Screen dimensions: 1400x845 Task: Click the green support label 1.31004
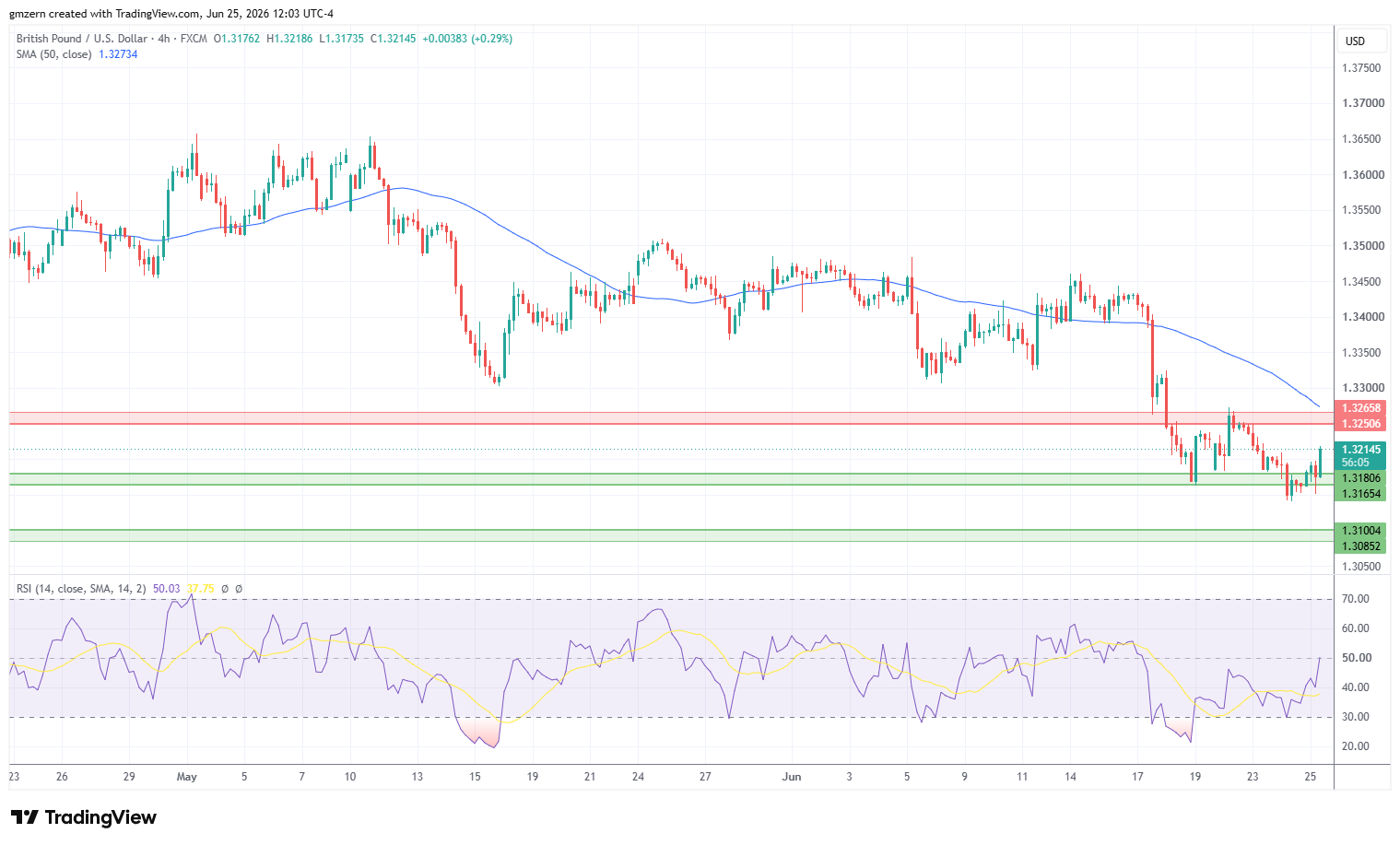pos(1360,531)
